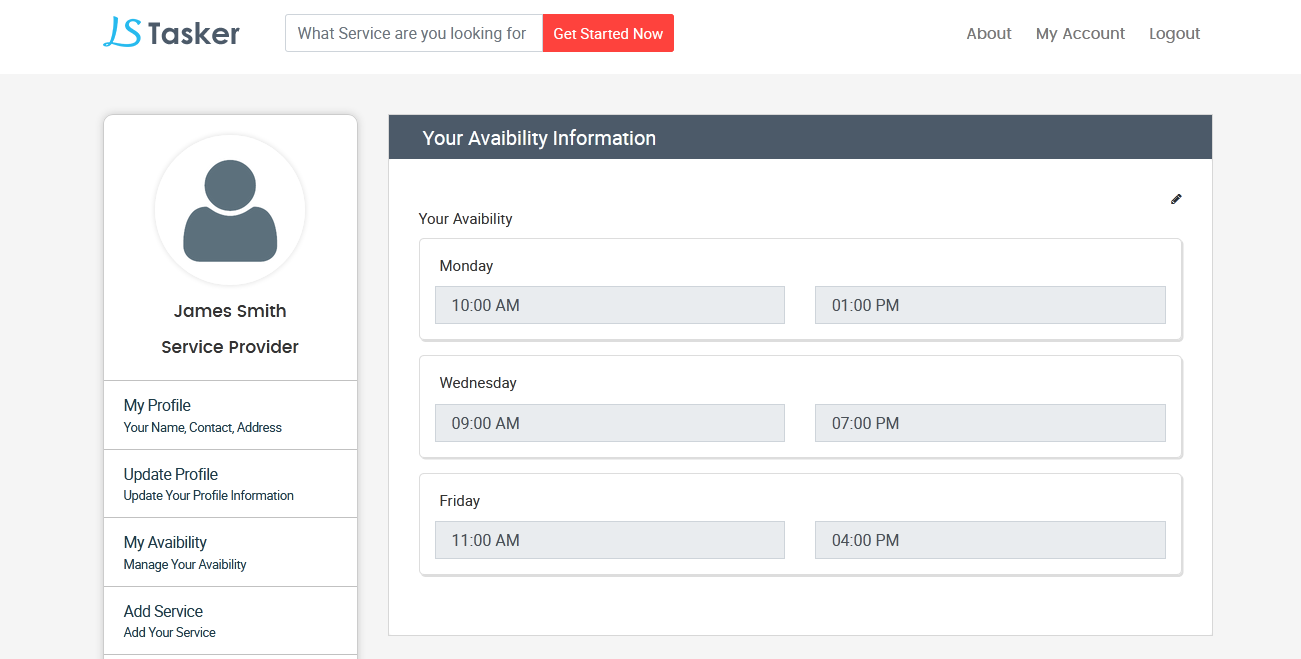Viewport: 1301px width, 659px height.
Task: Click the James Smith name heading
Action: [x=230, y=311]
